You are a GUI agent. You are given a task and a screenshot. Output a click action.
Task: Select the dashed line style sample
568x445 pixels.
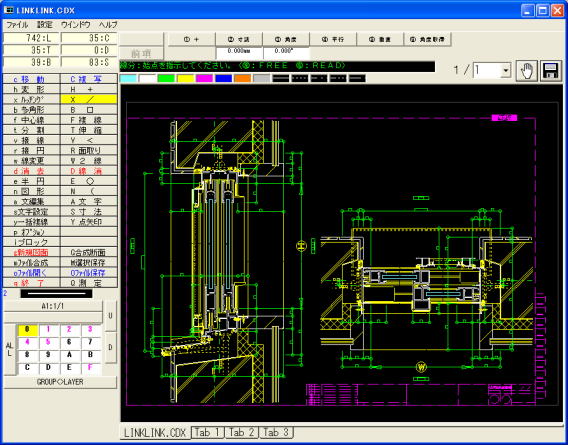coord(300,78)
